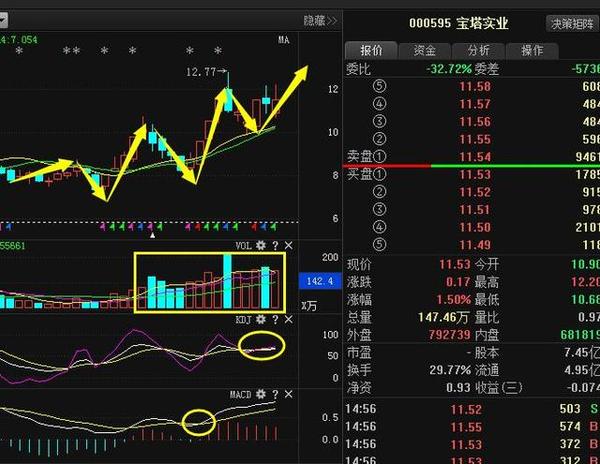Click the MACD indicator label
Image resolution: width=600 pixels, height=464 pixels.
point(240,394)
